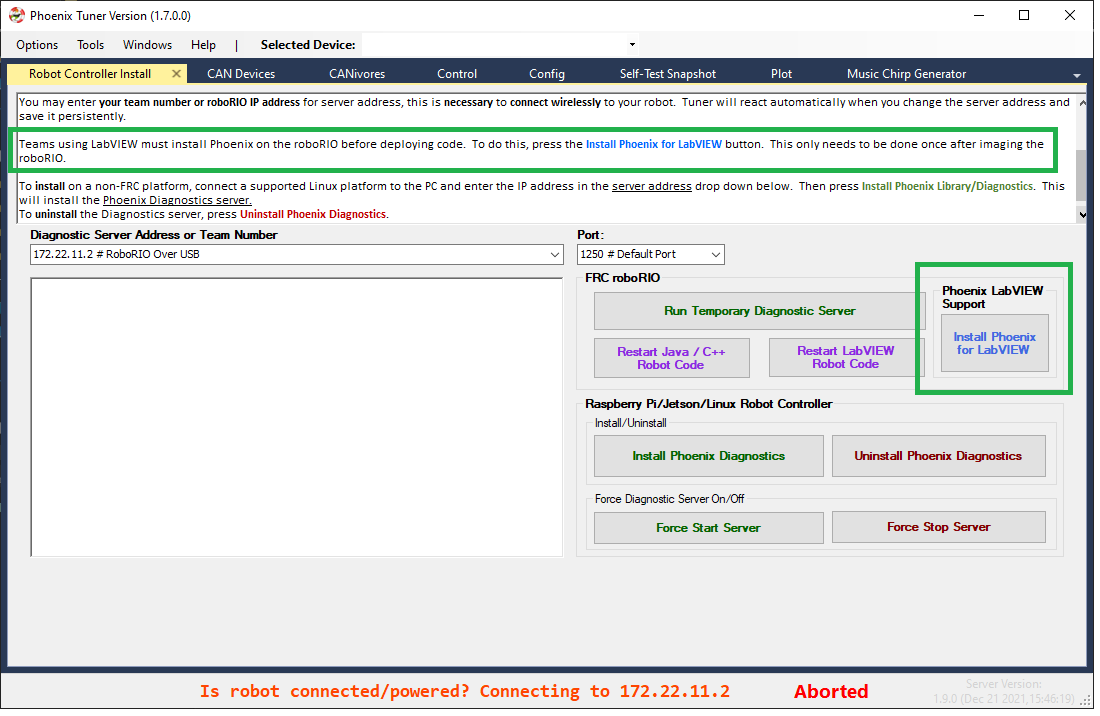Click the empty log output box
Image resolution: width=1100 pixels, height=716 pixels.
coord(297,417)
